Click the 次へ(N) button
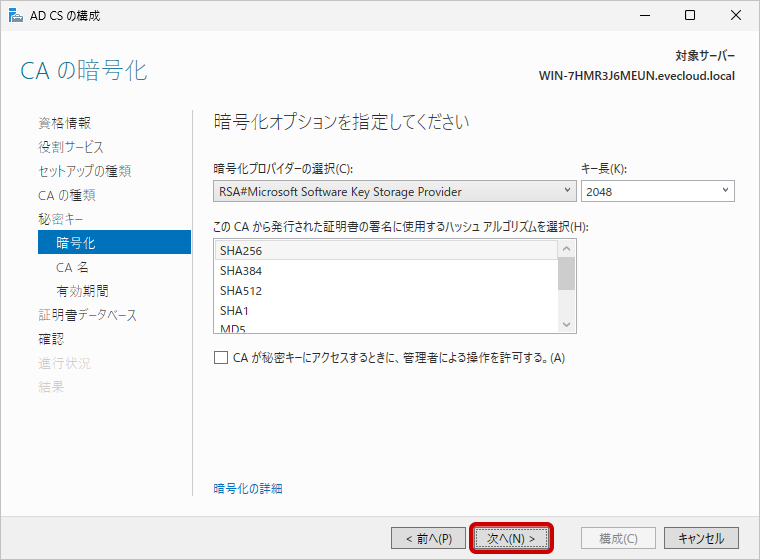 (511, 538)
